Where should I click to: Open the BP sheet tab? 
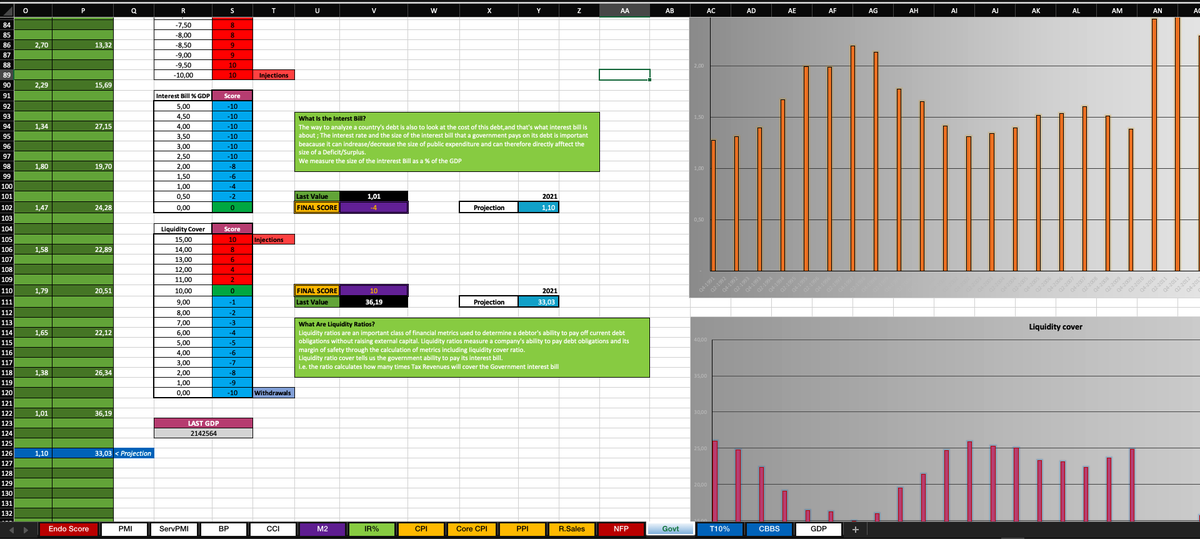pyautogui.click(x=224, y=528)
